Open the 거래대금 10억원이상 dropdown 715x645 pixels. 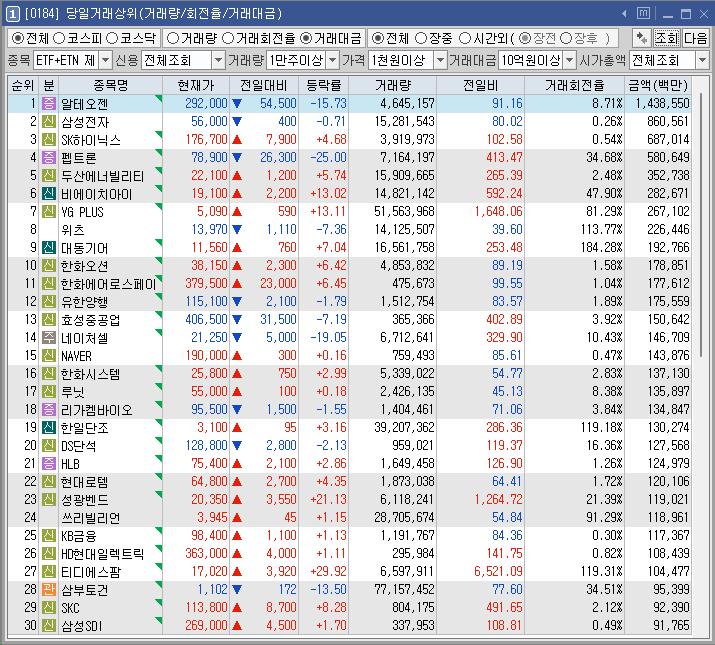570,60
